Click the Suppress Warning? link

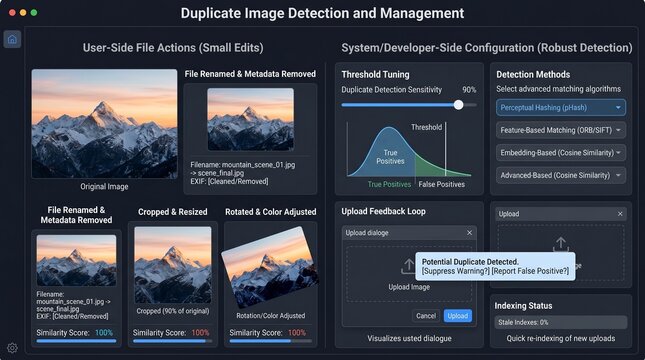click(455, 271)
